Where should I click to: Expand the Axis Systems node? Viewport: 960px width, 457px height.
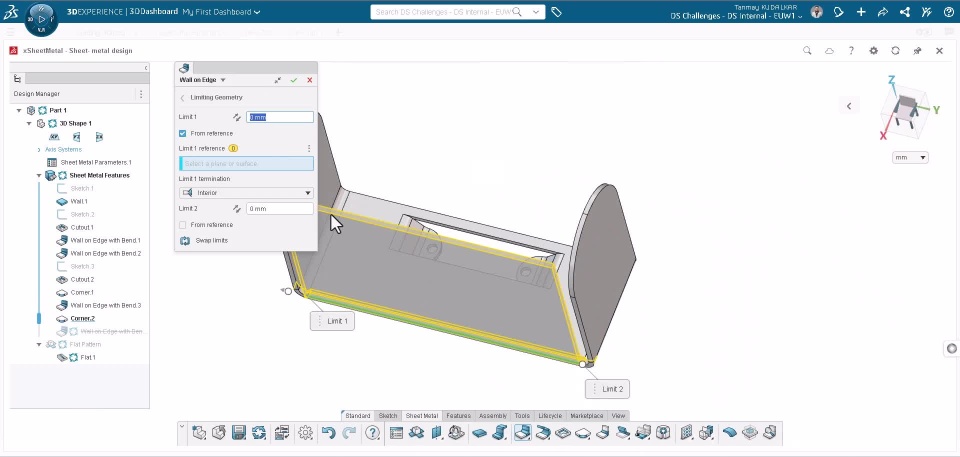pos(39,149)
